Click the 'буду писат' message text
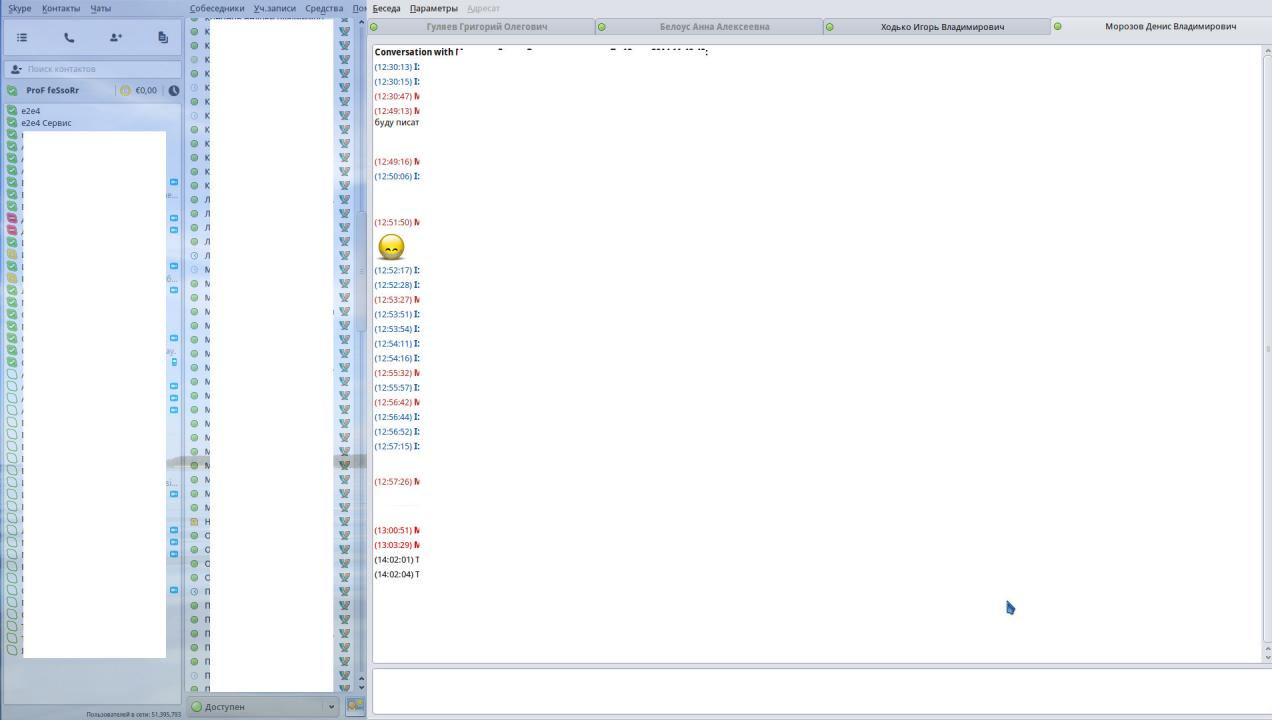This screenshot has width=1272, height=720. pyautogui.click(x=397, y=123)
